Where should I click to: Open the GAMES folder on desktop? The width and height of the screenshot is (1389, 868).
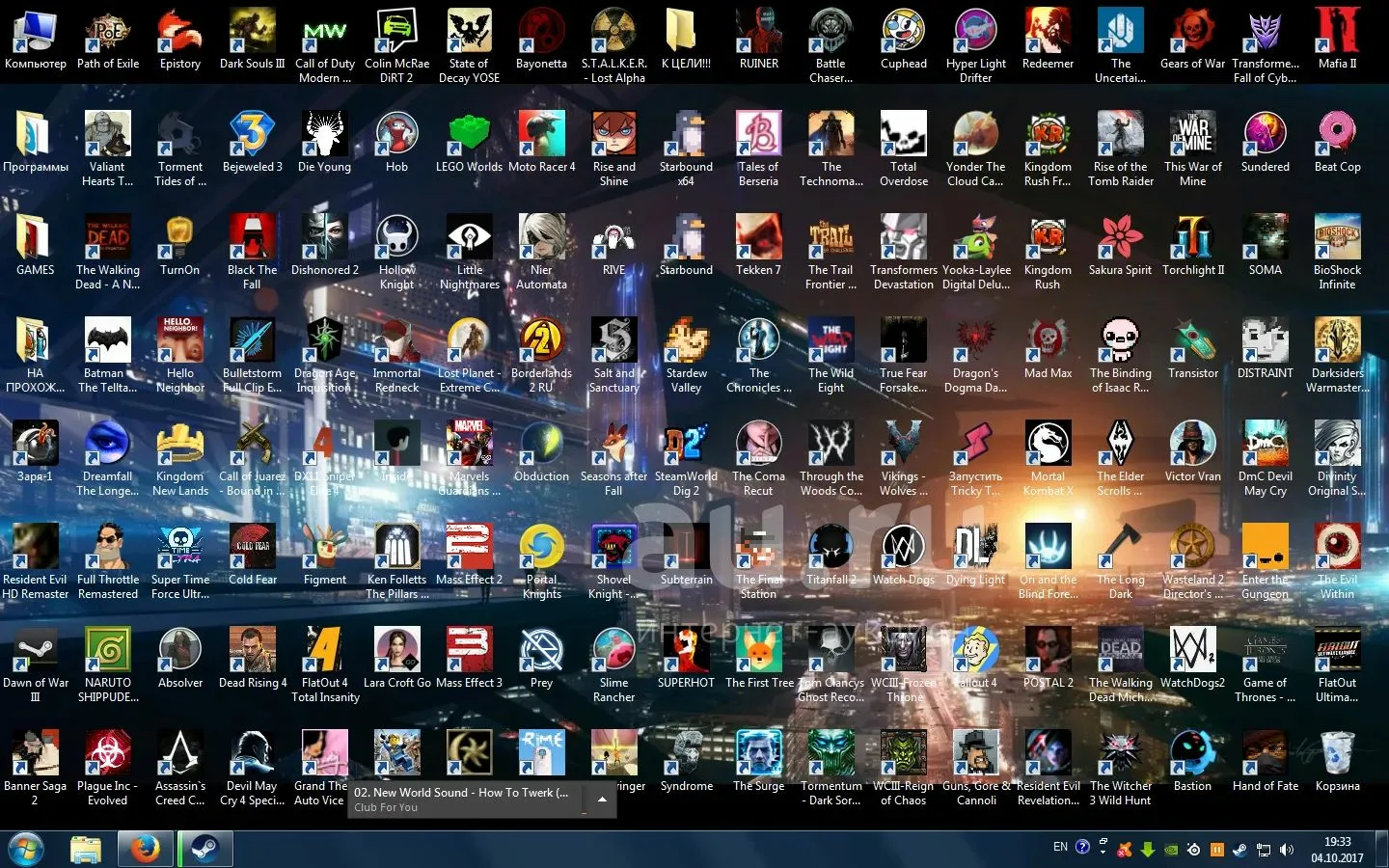(x=36, y=247)
